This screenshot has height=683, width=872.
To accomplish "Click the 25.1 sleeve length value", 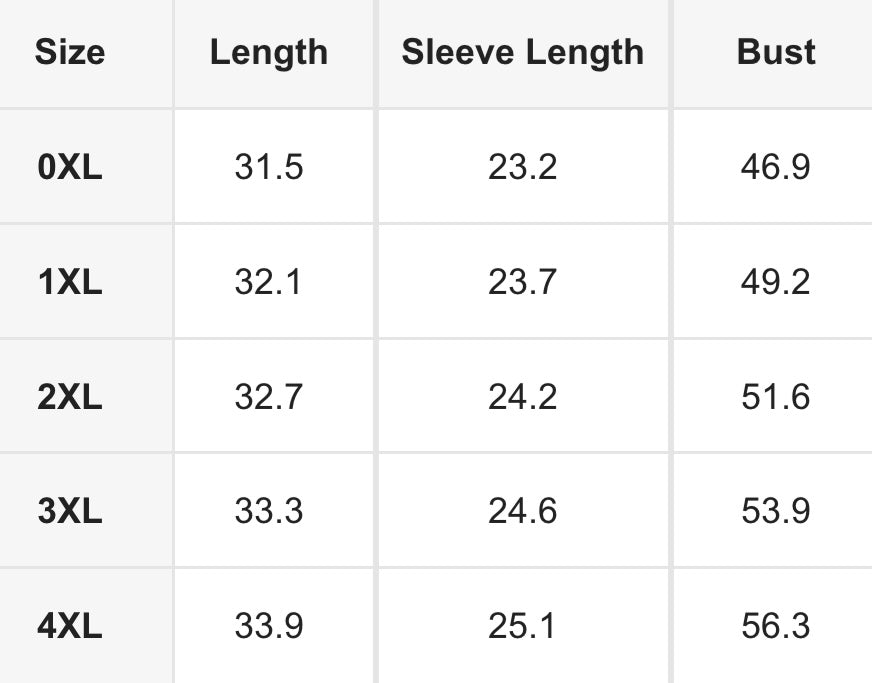I will (522, 626).
